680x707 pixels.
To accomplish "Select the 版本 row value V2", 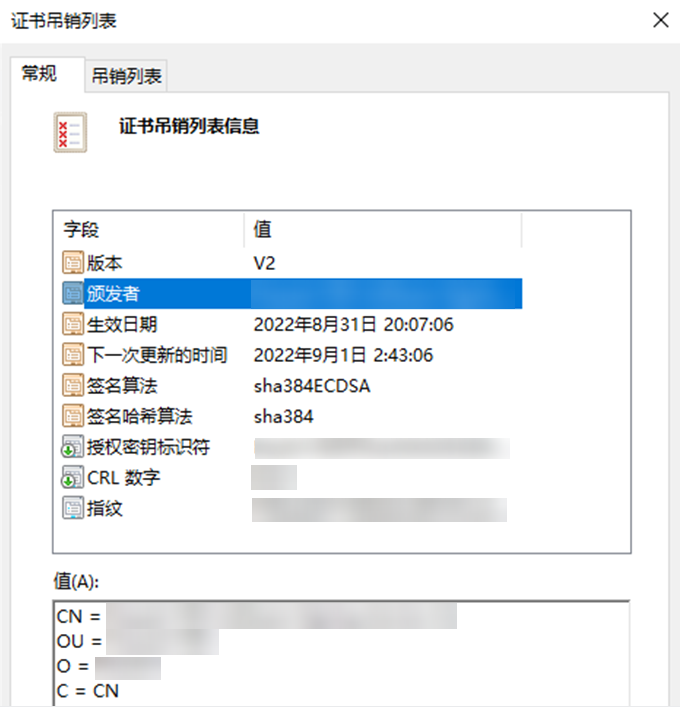I will click(x=264, y=263).
